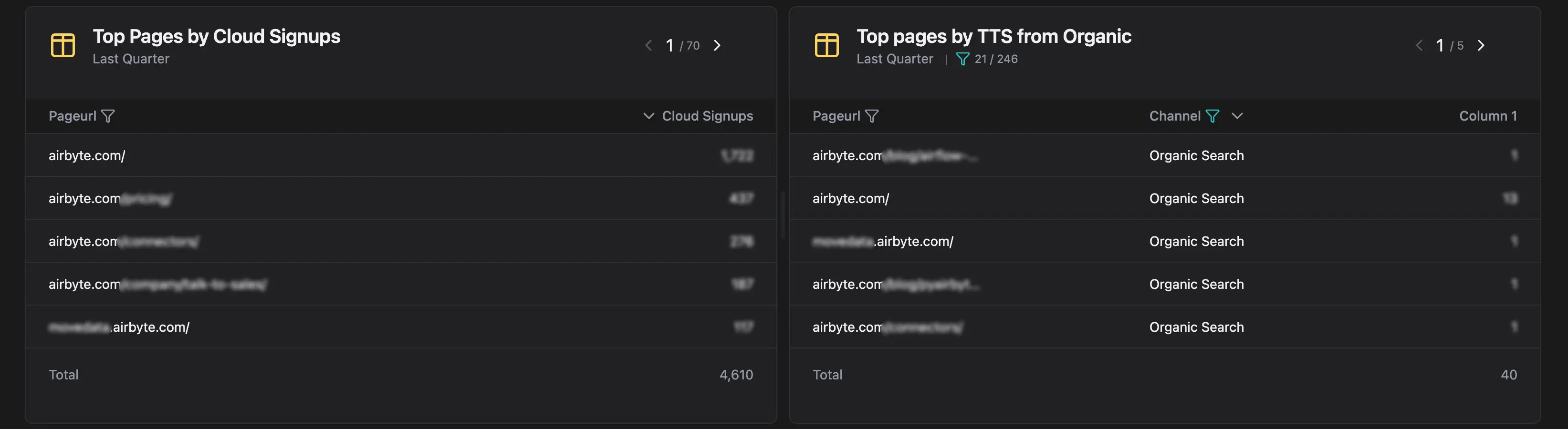Click Top pages by TTS from Organic title

point(994,36)
